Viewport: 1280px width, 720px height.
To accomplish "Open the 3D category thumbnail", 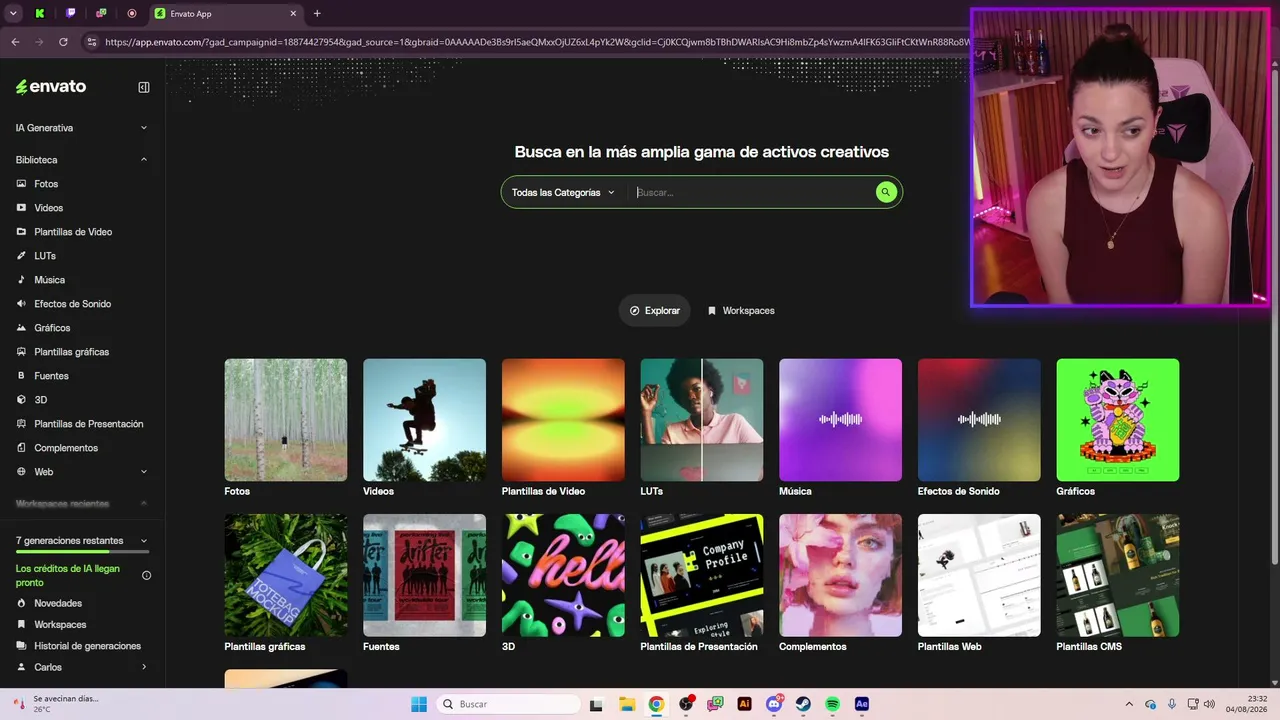I will pyautogui.click(x=563, y=575).
